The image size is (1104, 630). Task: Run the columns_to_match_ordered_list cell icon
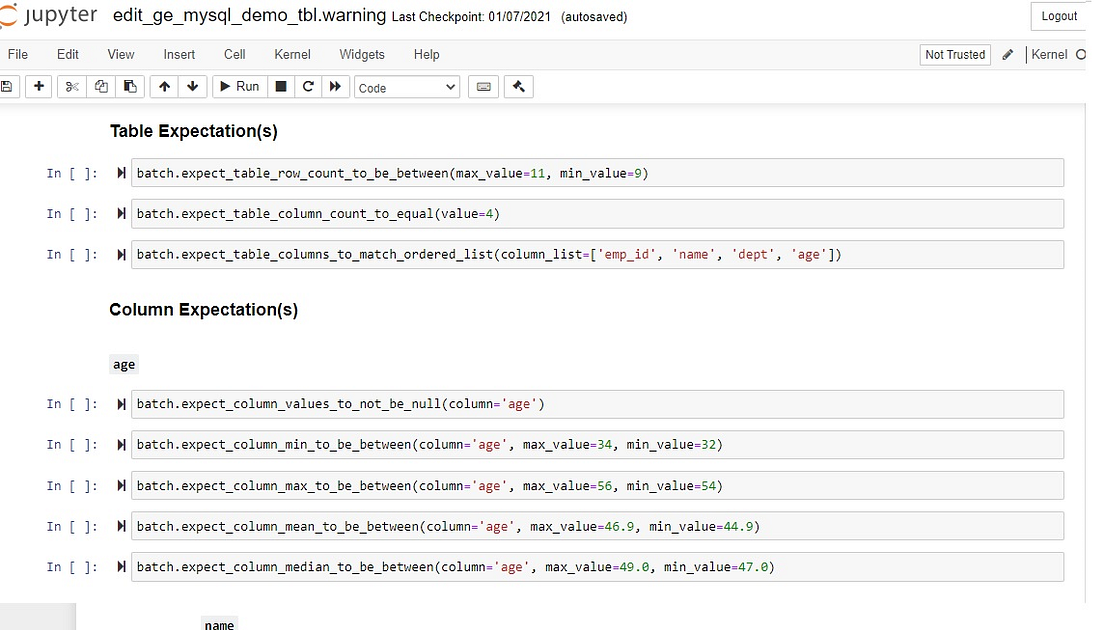(121, 255)
